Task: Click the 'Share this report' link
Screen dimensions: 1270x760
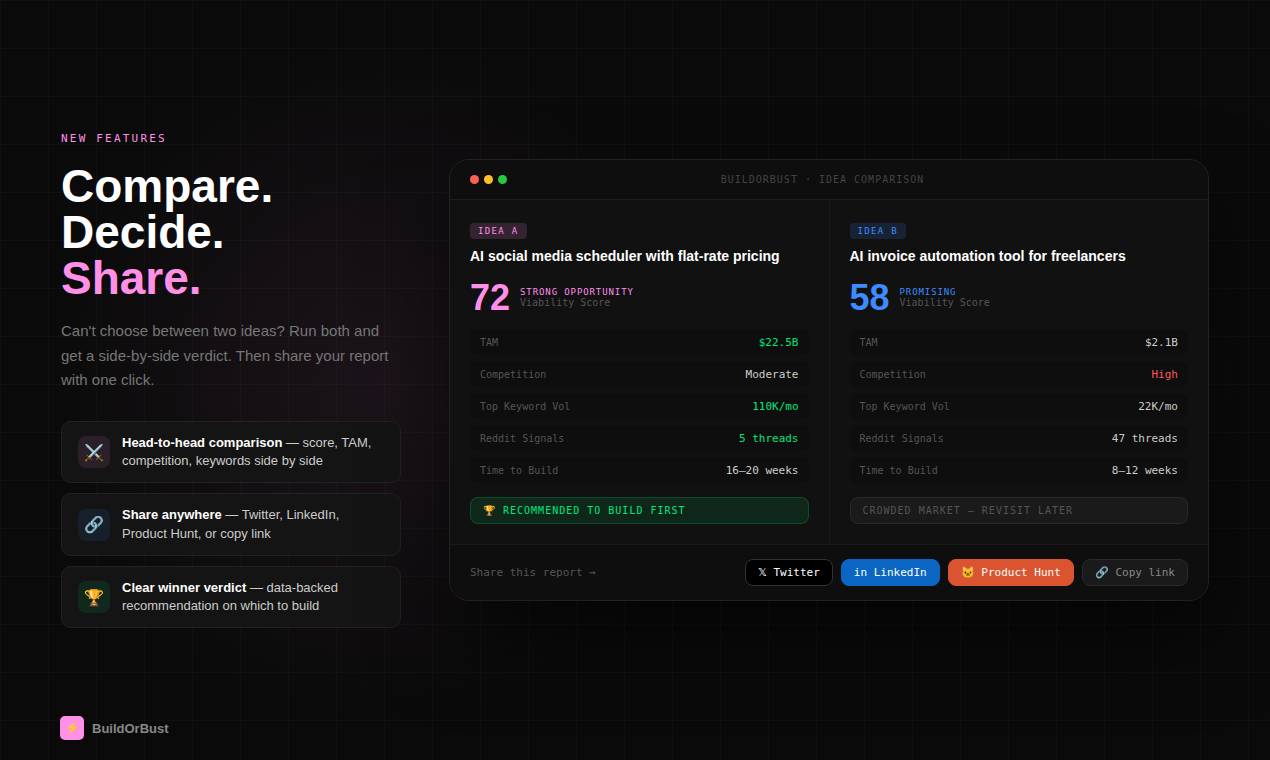Action: [533, 572]
